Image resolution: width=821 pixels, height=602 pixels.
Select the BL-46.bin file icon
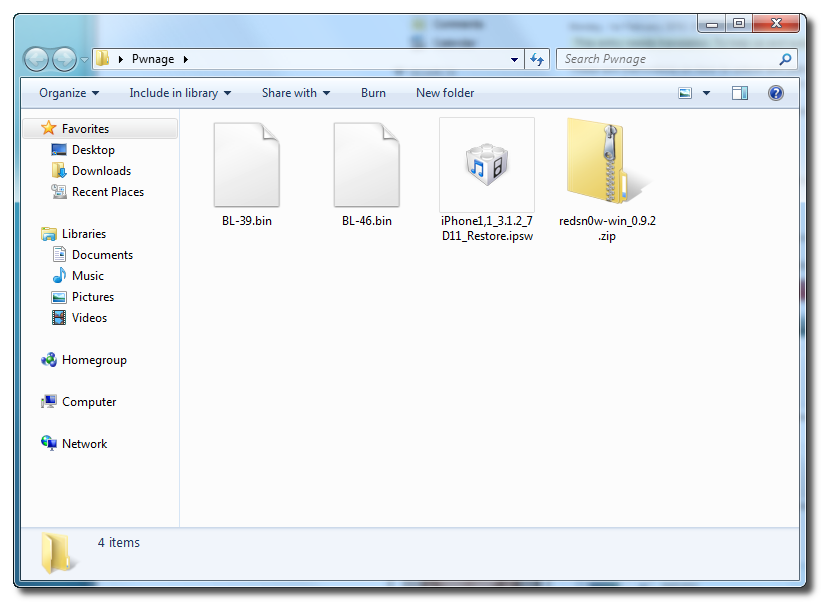pyautogui.click(x=367, y=164)
